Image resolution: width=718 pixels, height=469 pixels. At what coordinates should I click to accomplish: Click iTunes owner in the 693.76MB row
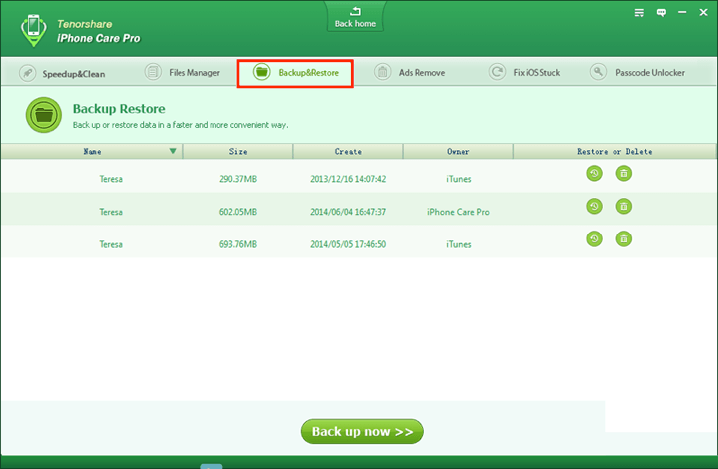pyautogui.click(x=458, y=244)
